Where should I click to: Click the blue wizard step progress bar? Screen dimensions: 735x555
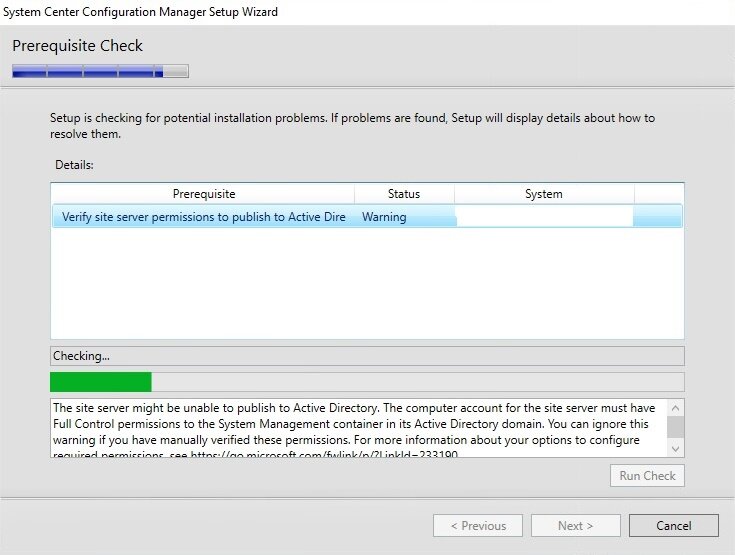pos(100,71)
